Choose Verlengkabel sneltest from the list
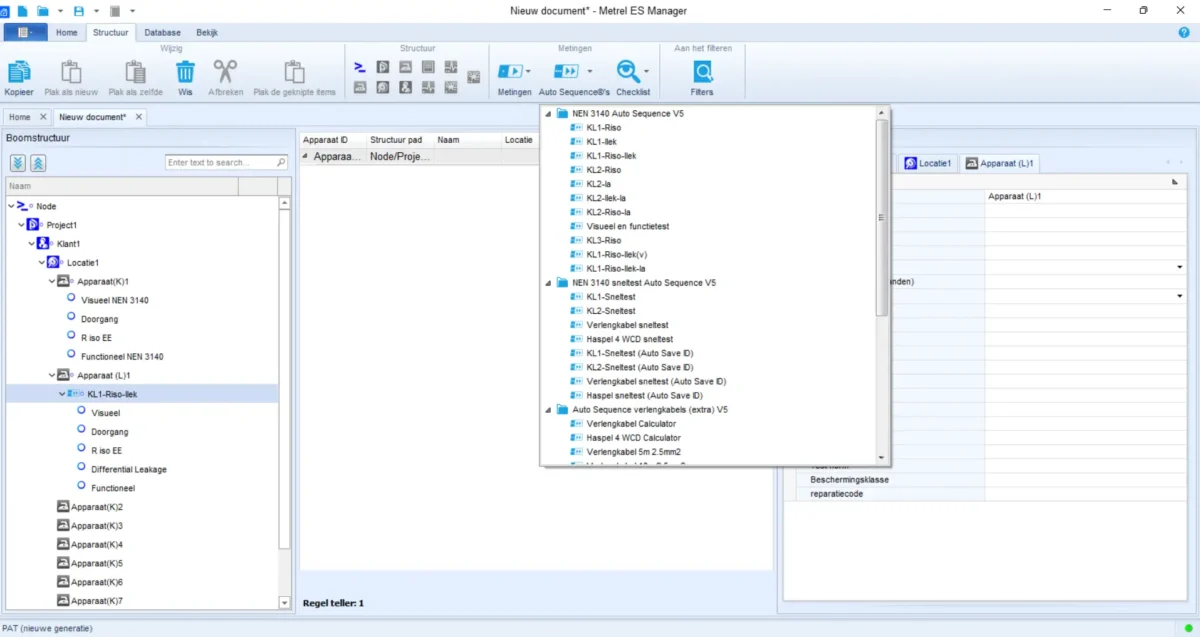This screenshot has width=1200, height=637. point(627,325)
